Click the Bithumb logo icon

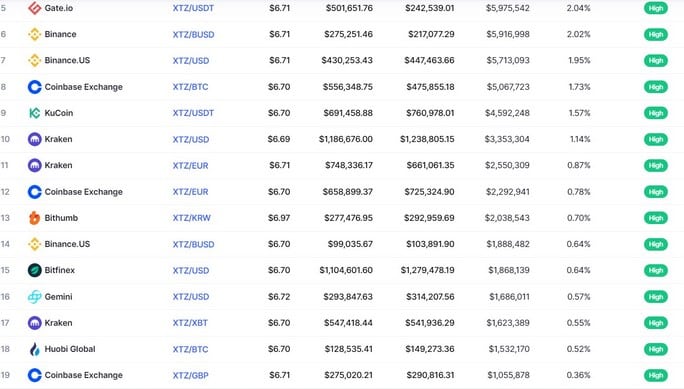pyautogui.click(x=34, y=218)
